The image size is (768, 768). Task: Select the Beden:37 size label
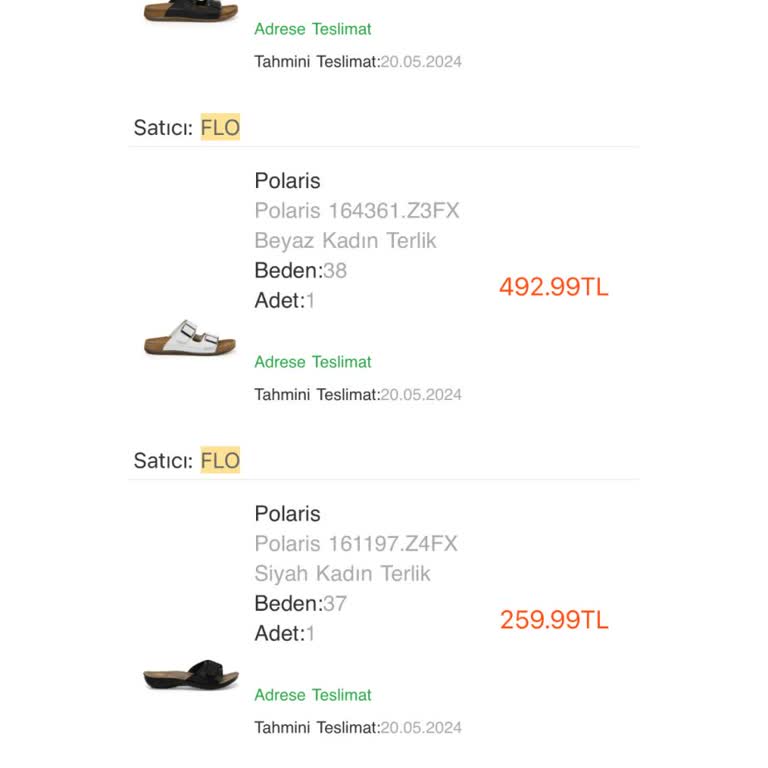(300, 603)
